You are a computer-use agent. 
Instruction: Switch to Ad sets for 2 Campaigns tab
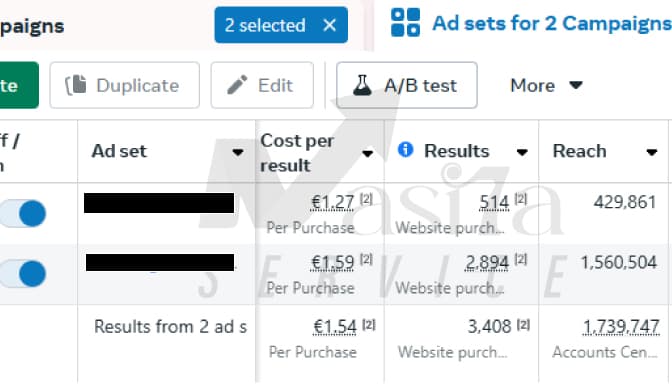point(531,24)
